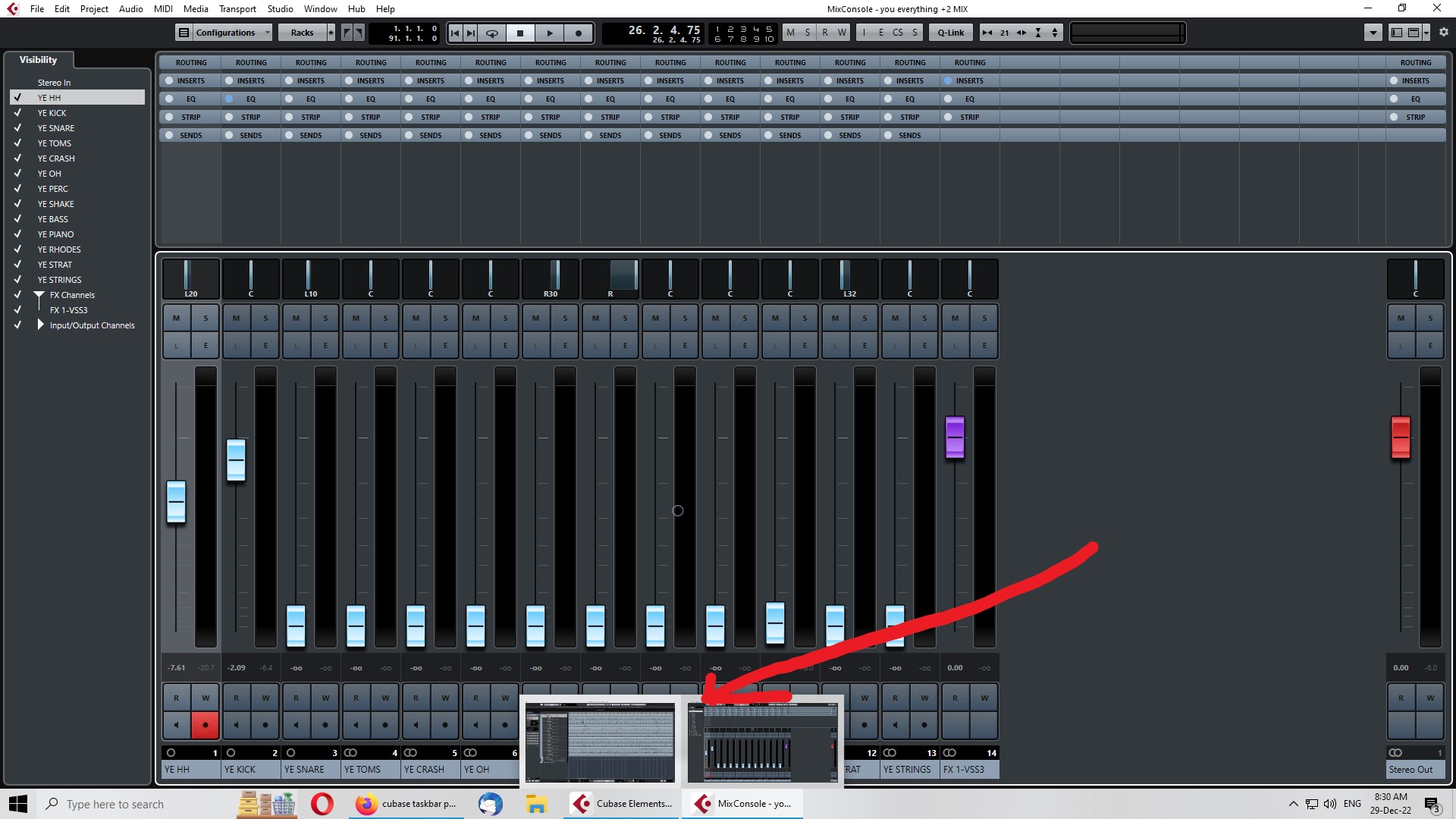The width and height of the screenshot is (1456, 819).
Task: Select the Visibility tab
Action: pyautogui.click(x=38, y=60)
